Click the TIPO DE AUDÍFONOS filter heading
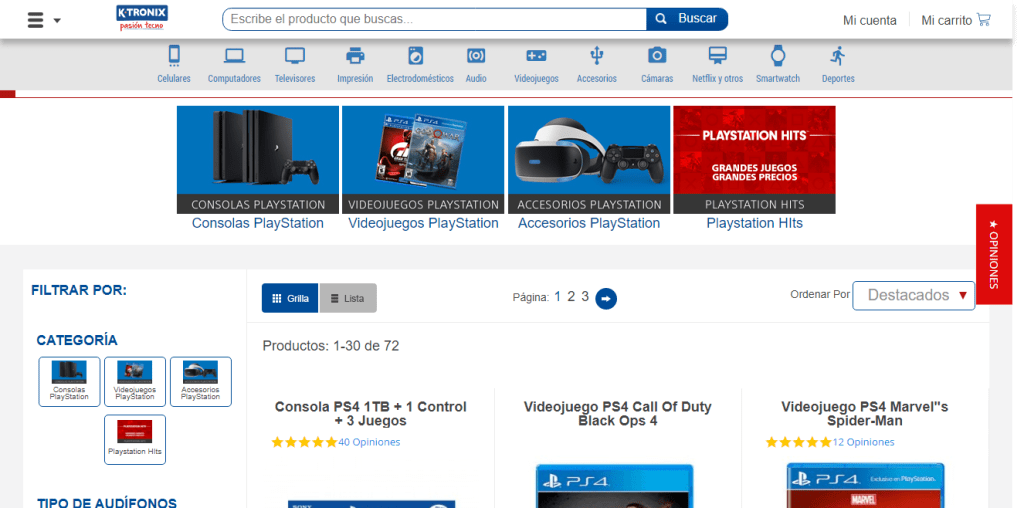 106,503
